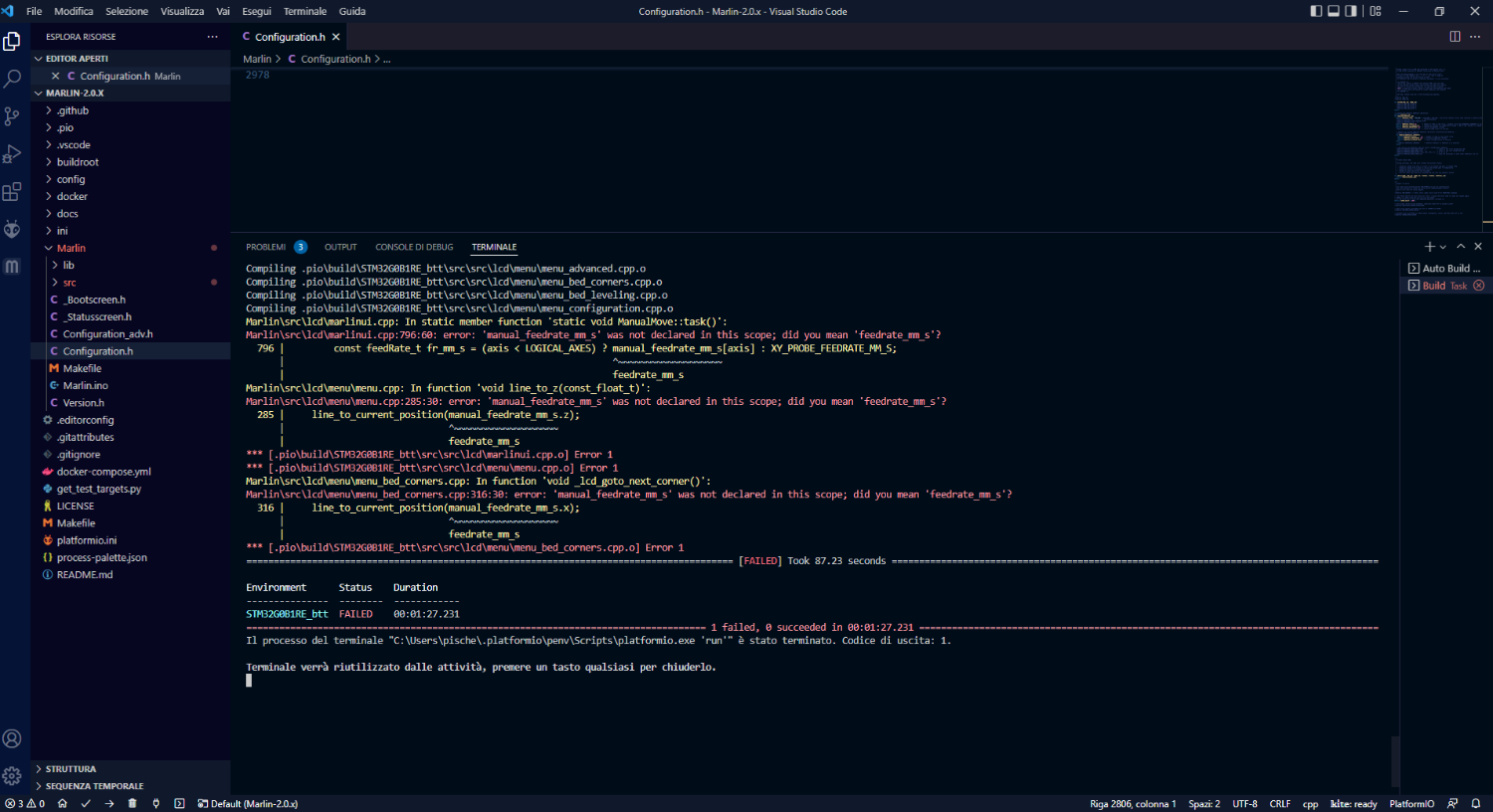This screenshot has height=812, width=1493.
Task: Open editor more actions ellipsis
Action: 1477,37
